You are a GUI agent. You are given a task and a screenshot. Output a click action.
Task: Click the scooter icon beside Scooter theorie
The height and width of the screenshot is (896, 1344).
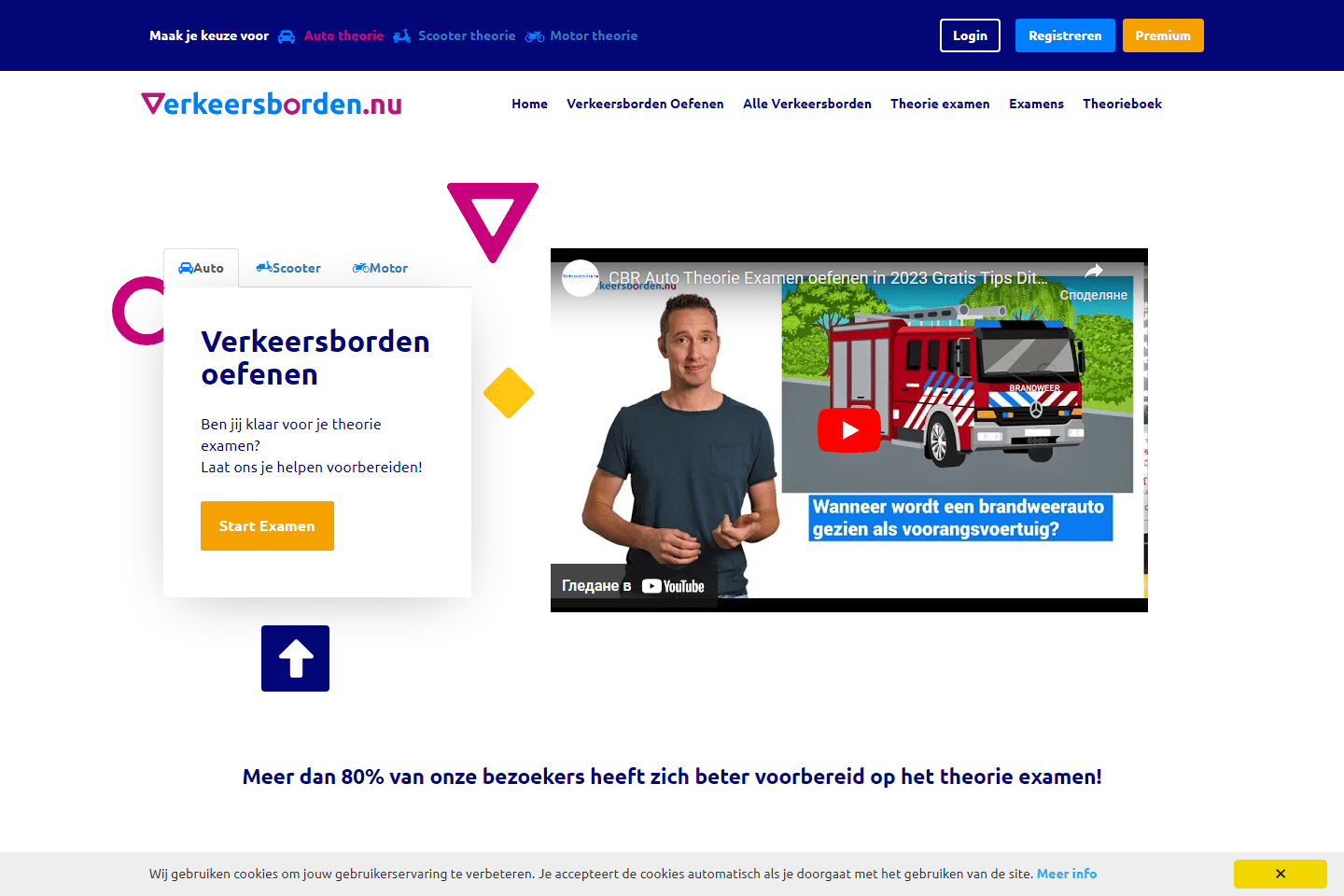pyautogui.click(x=401, y=36)
